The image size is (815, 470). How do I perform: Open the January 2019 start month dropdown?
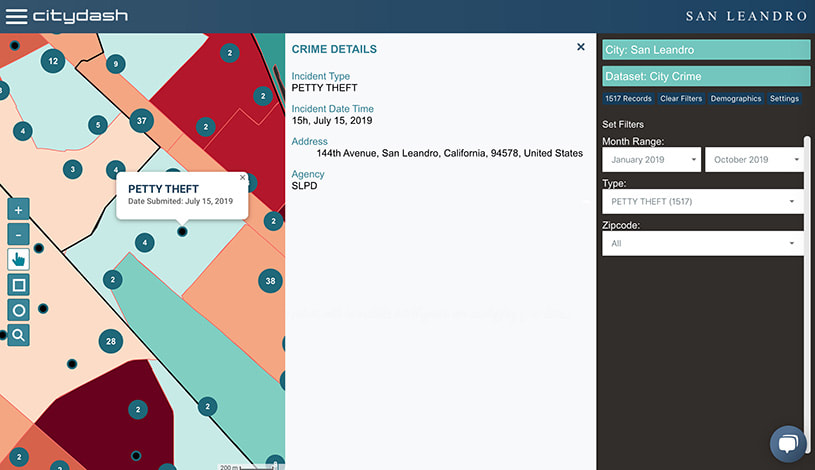coord(652,160)
